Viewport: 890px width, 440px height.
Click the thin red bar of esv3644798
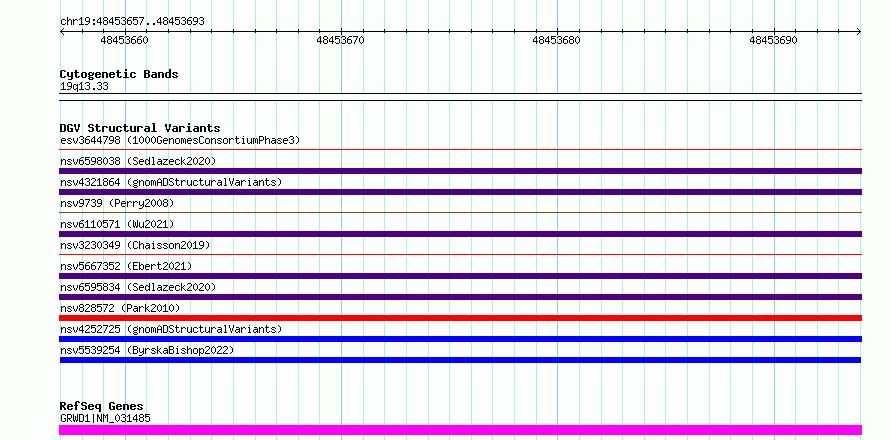pyautogui.click(x=460, y=150)
